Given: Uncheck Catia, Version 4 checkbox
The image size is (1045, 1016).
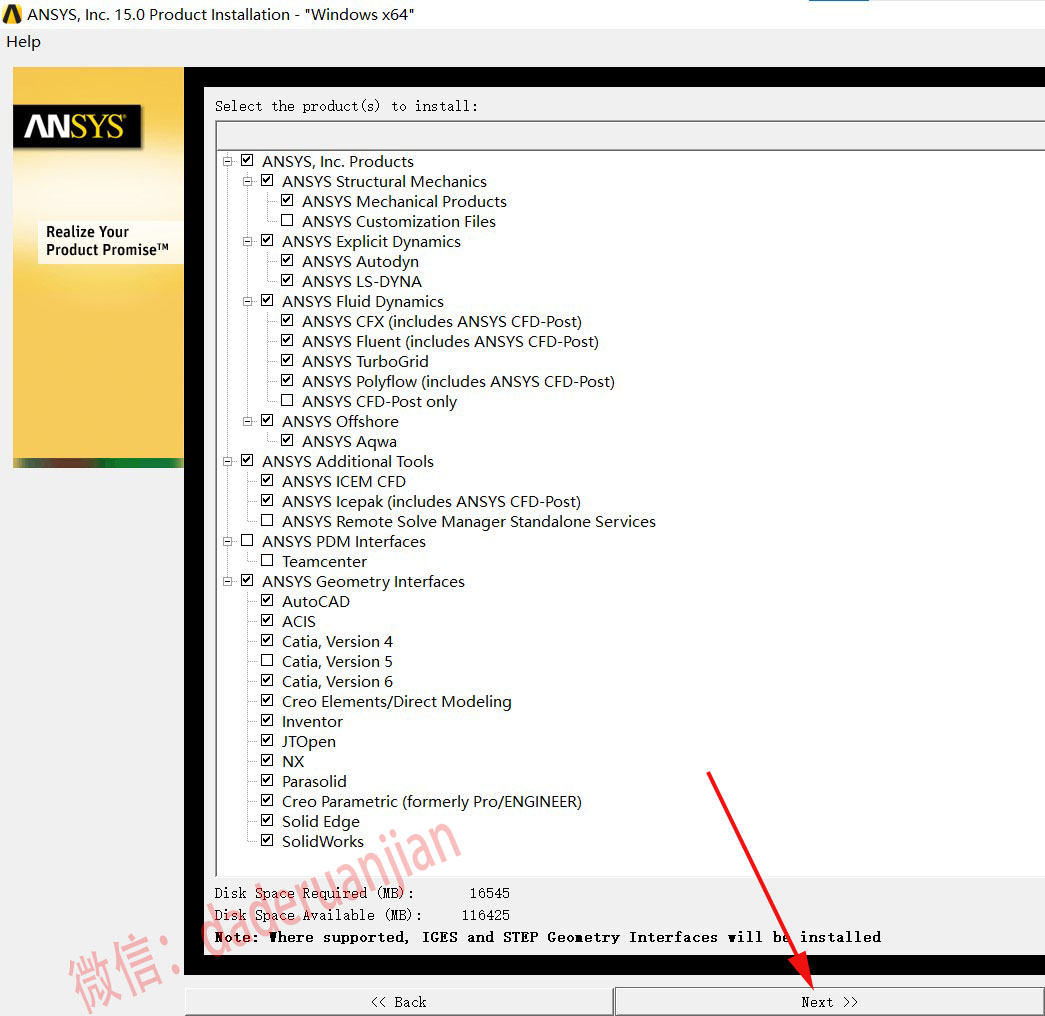Looking at the screenshot, I should coord(267,641).
